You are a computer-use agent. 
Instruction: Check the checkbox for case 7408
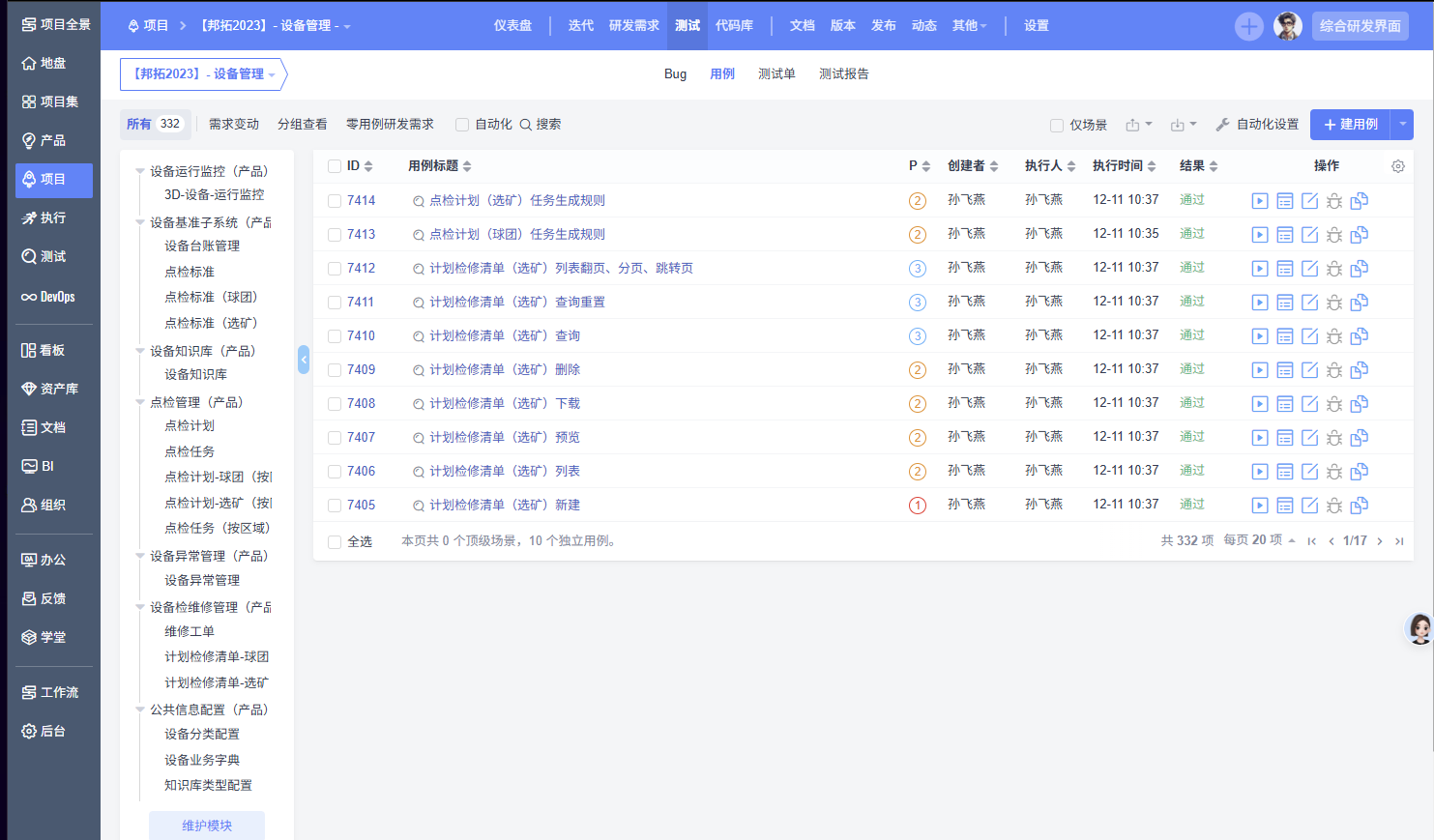coord(335,404)
